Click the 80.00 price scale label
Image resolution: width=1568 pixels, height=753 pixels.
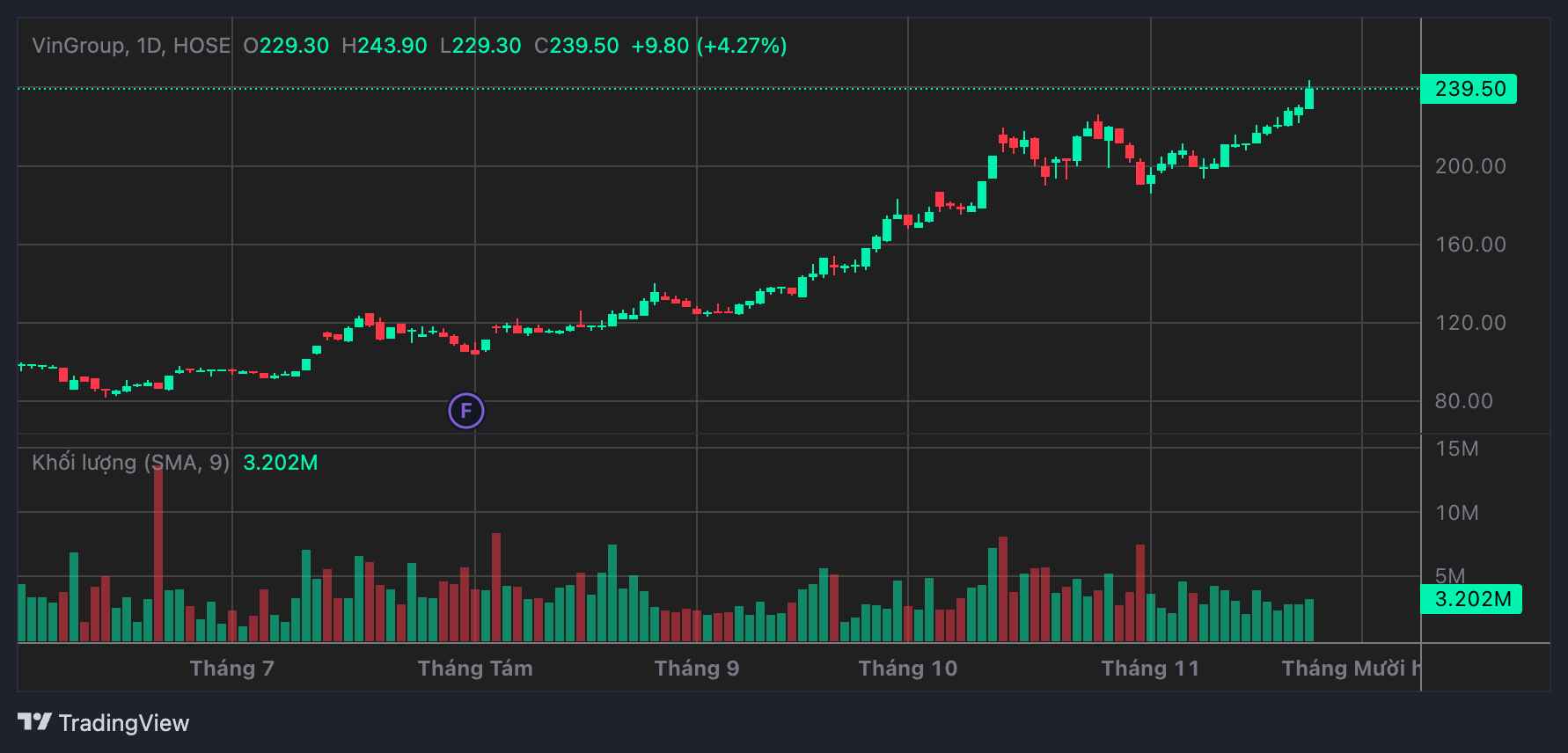point(1463,401)
